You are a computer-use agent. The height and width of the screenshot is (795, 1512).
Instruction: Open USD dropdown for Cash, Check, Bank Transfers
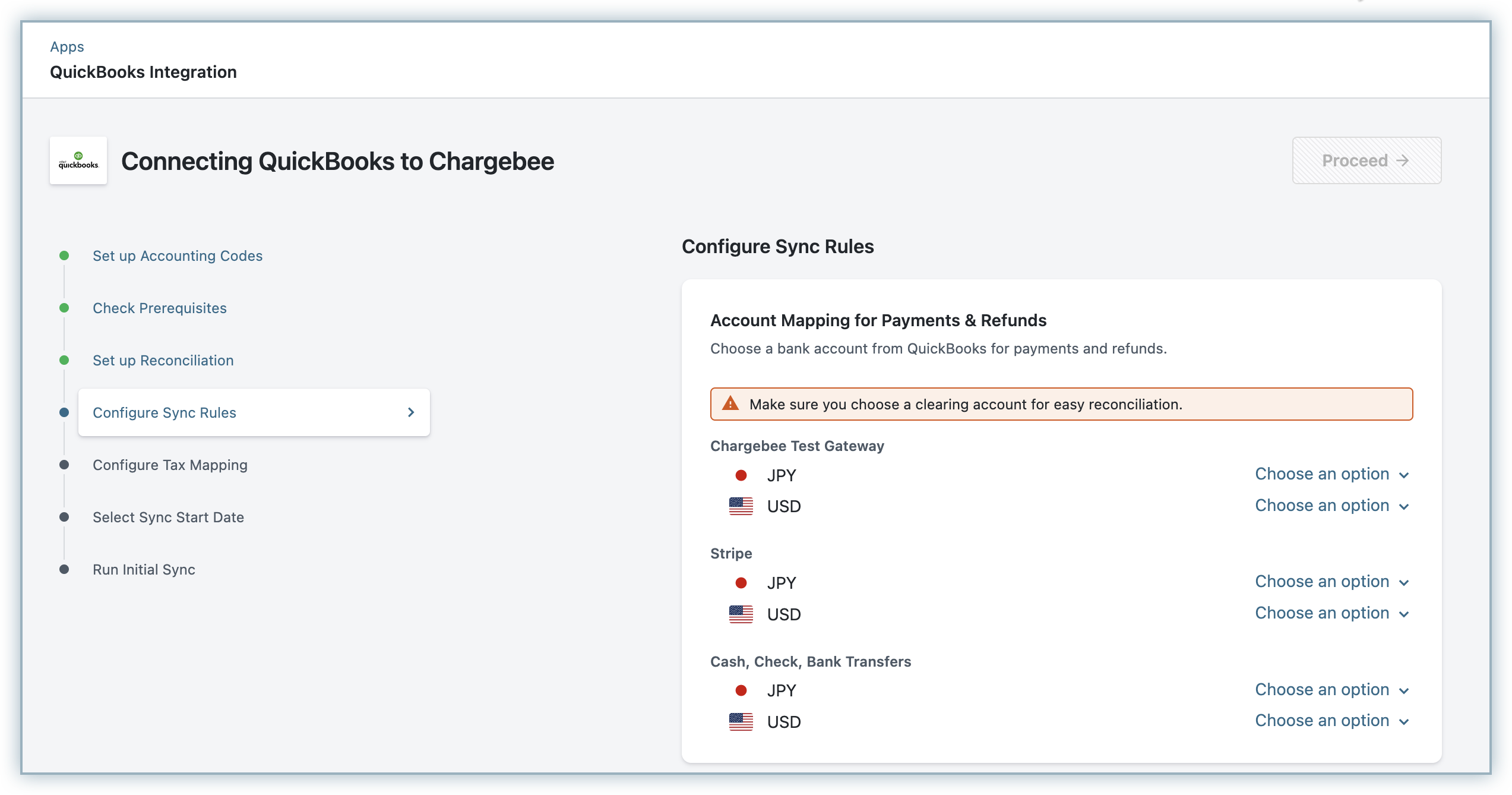(1332, 721)
